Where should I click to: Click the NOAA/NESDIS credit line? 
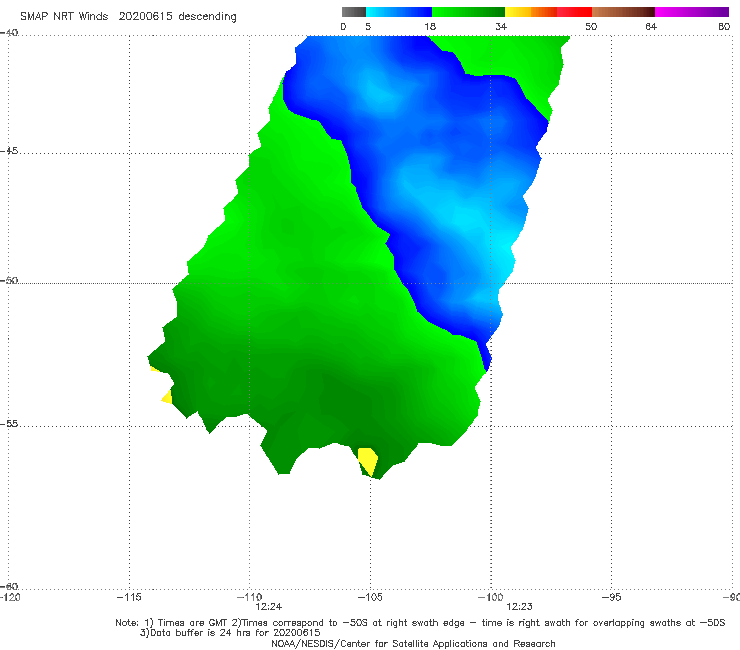click(x=413, y=643)
